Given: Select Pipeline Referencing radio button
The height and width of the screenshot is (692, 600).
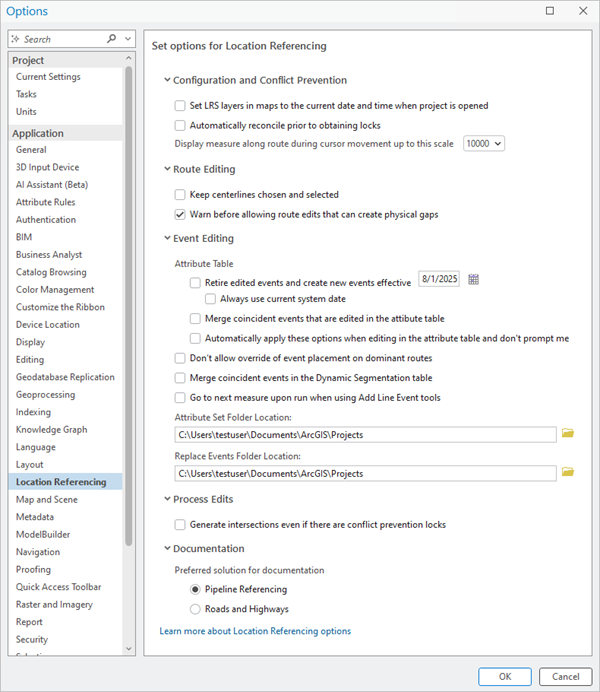Looking at the screenshot, I should point(195,589).
